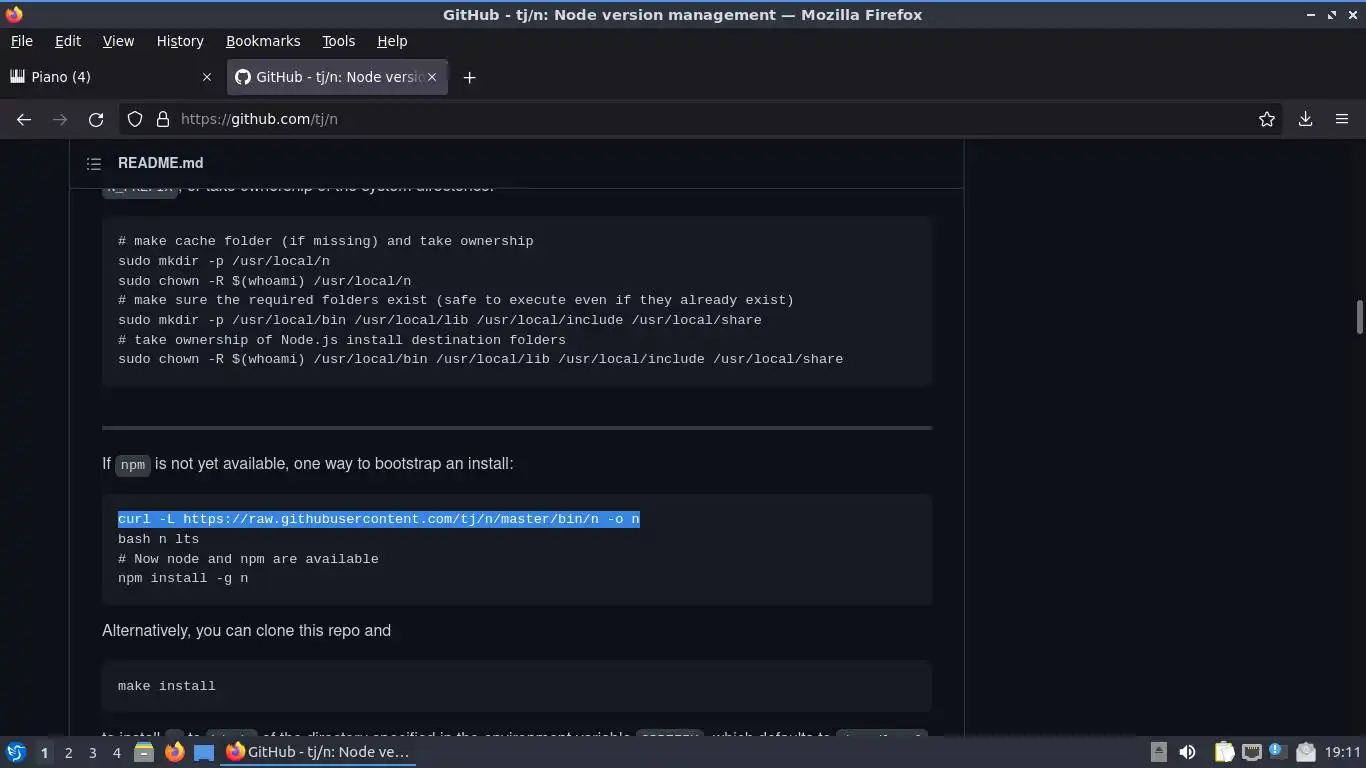Image resolution: width=1366 pixels, height=768 pixels.
Task: Switch to the GitHub tj/n tab
Action: click(338, 77)
